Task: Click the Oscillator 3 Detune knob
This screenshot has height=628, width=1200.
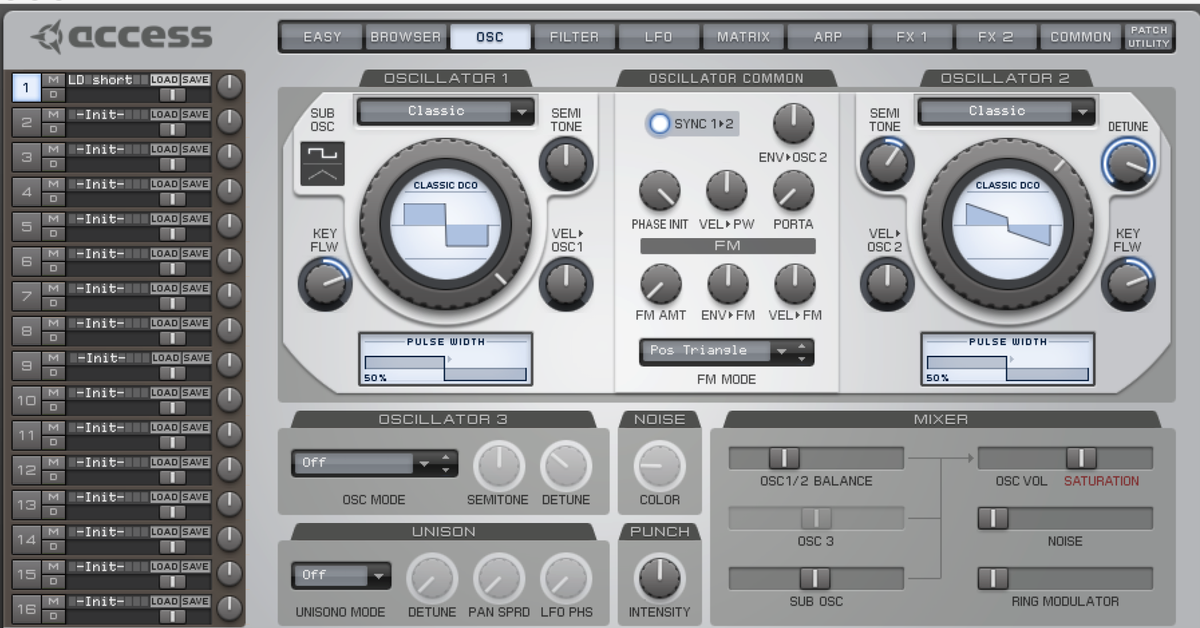Action: point(566,466)
